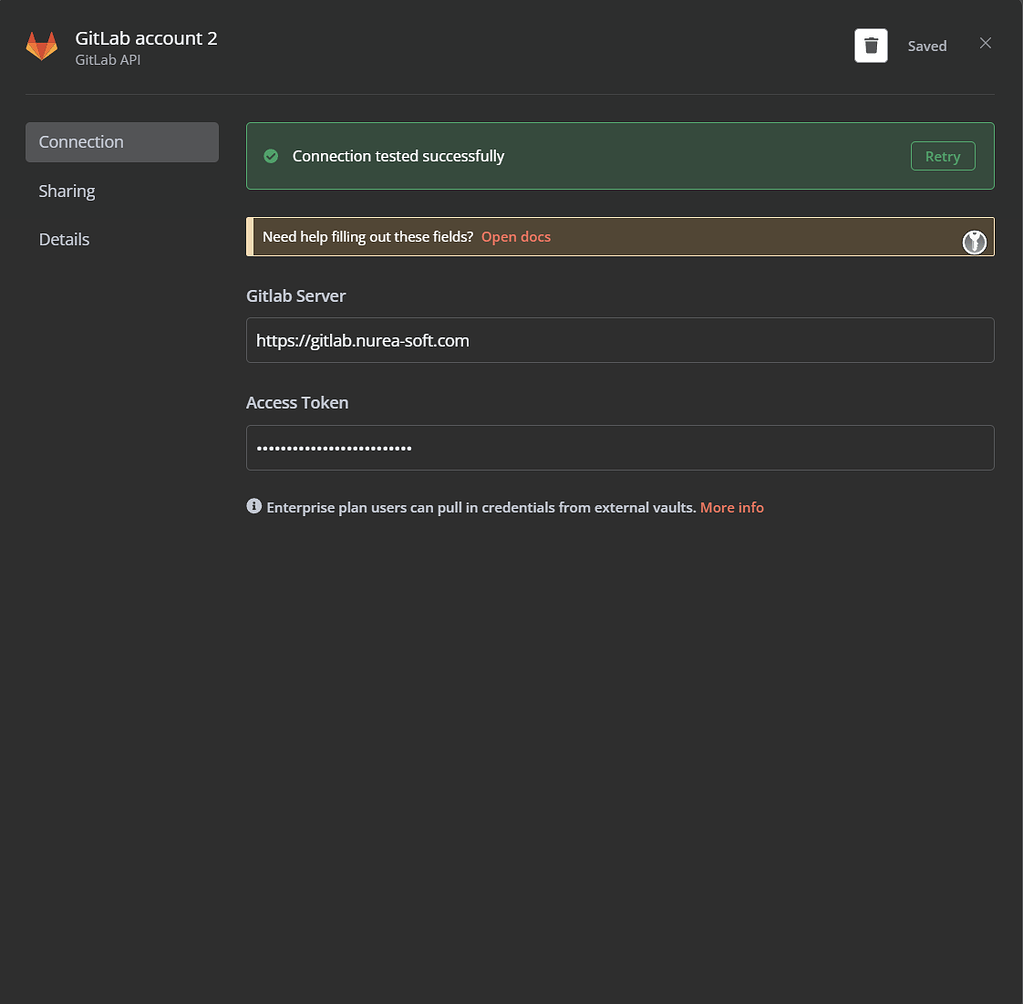Click the key icon in the docs banner
Screen dimensions: 1023x1004
tap(974, 242)
